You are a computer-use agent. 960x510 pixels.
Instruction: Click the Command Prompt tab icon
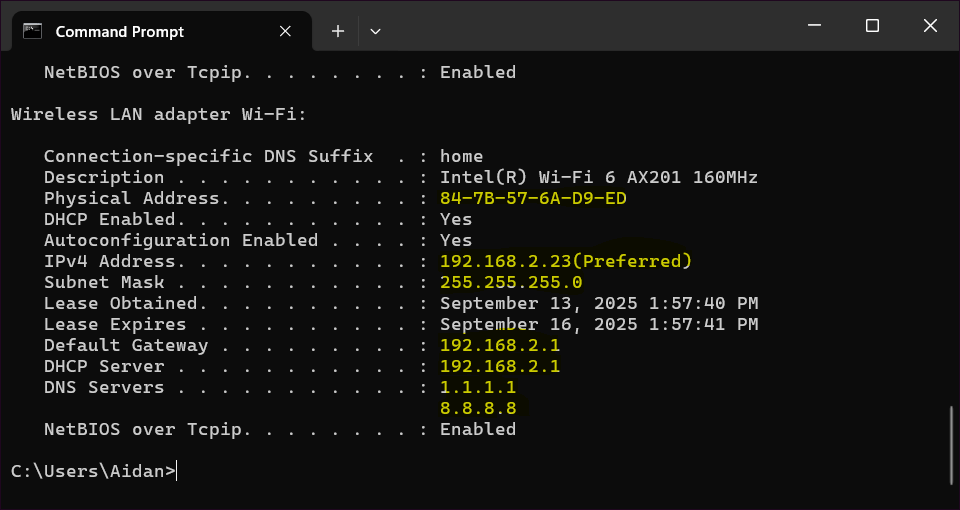pyautogui.click(x=32, y=31)
